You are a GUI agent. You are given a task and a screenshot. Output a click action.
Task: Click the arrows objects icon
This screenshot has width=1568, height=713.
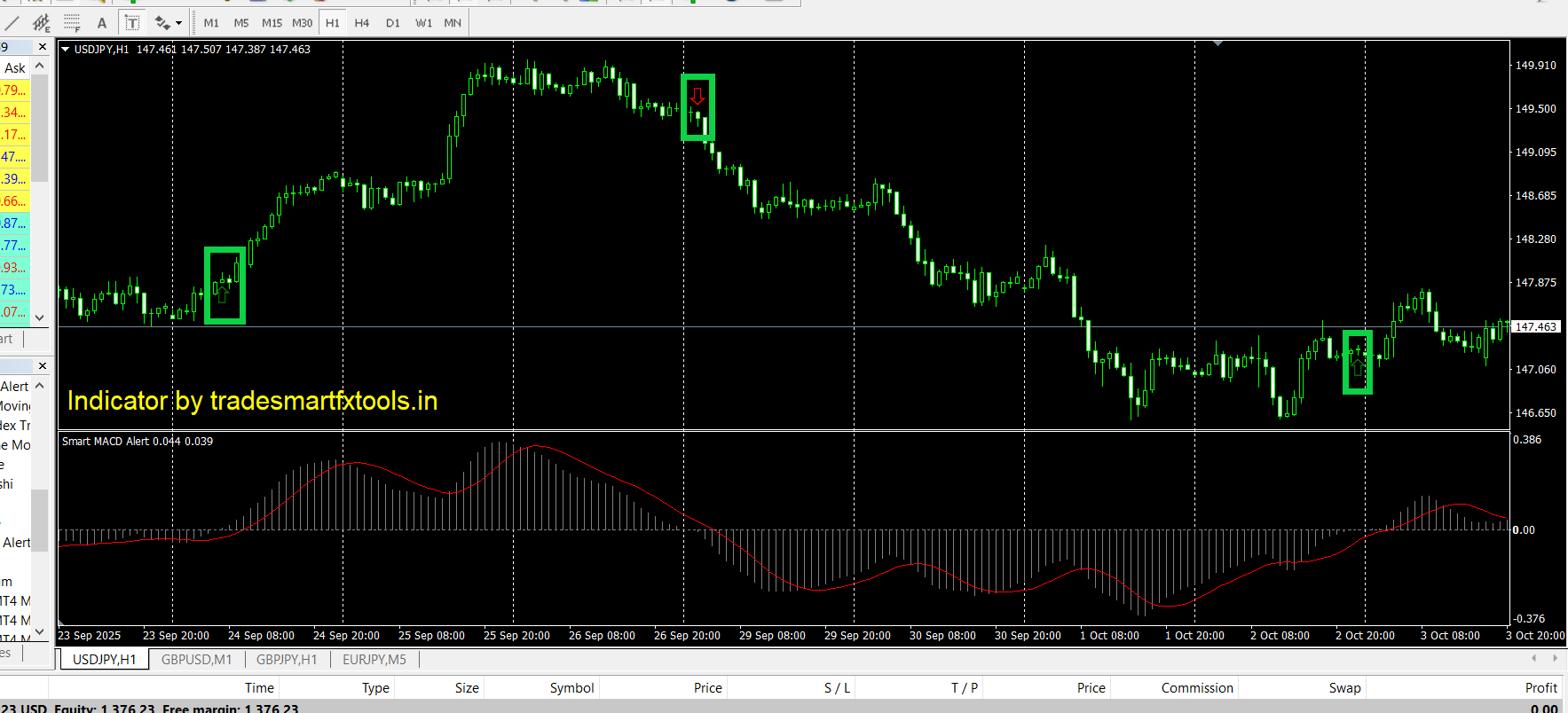coord(162,23)
